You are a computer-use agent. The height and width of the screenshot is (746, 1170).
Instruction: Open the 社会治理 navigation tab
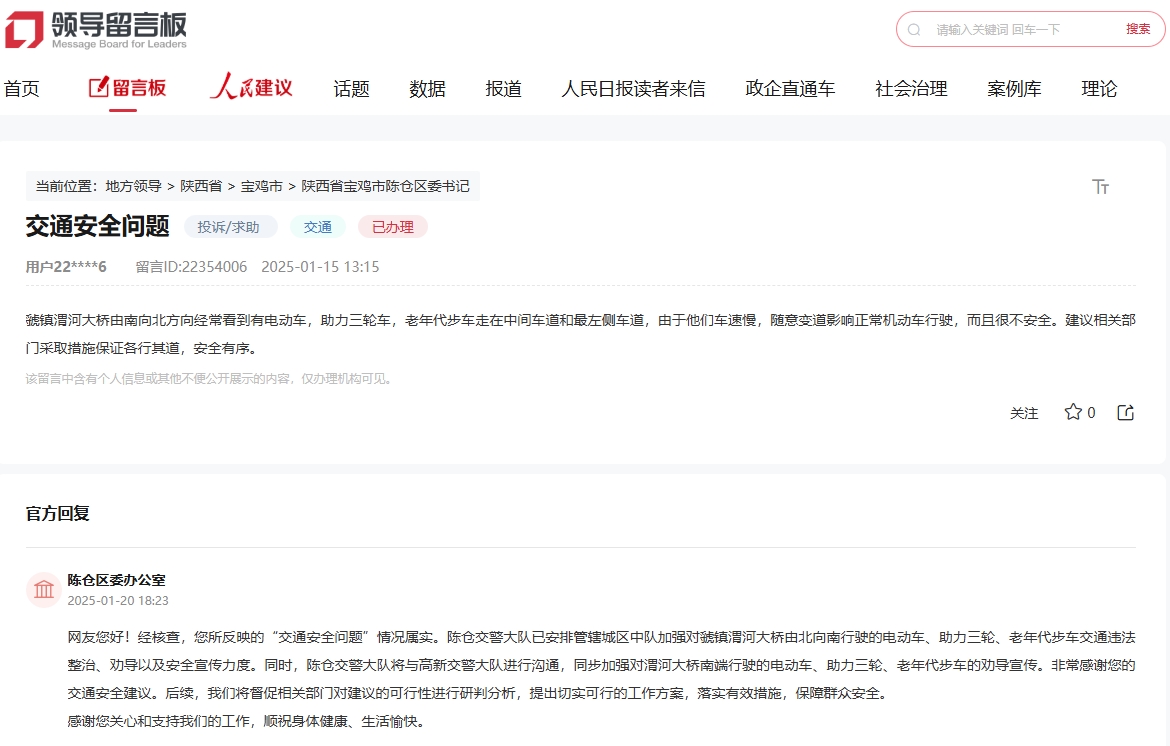tap(911, 89)
